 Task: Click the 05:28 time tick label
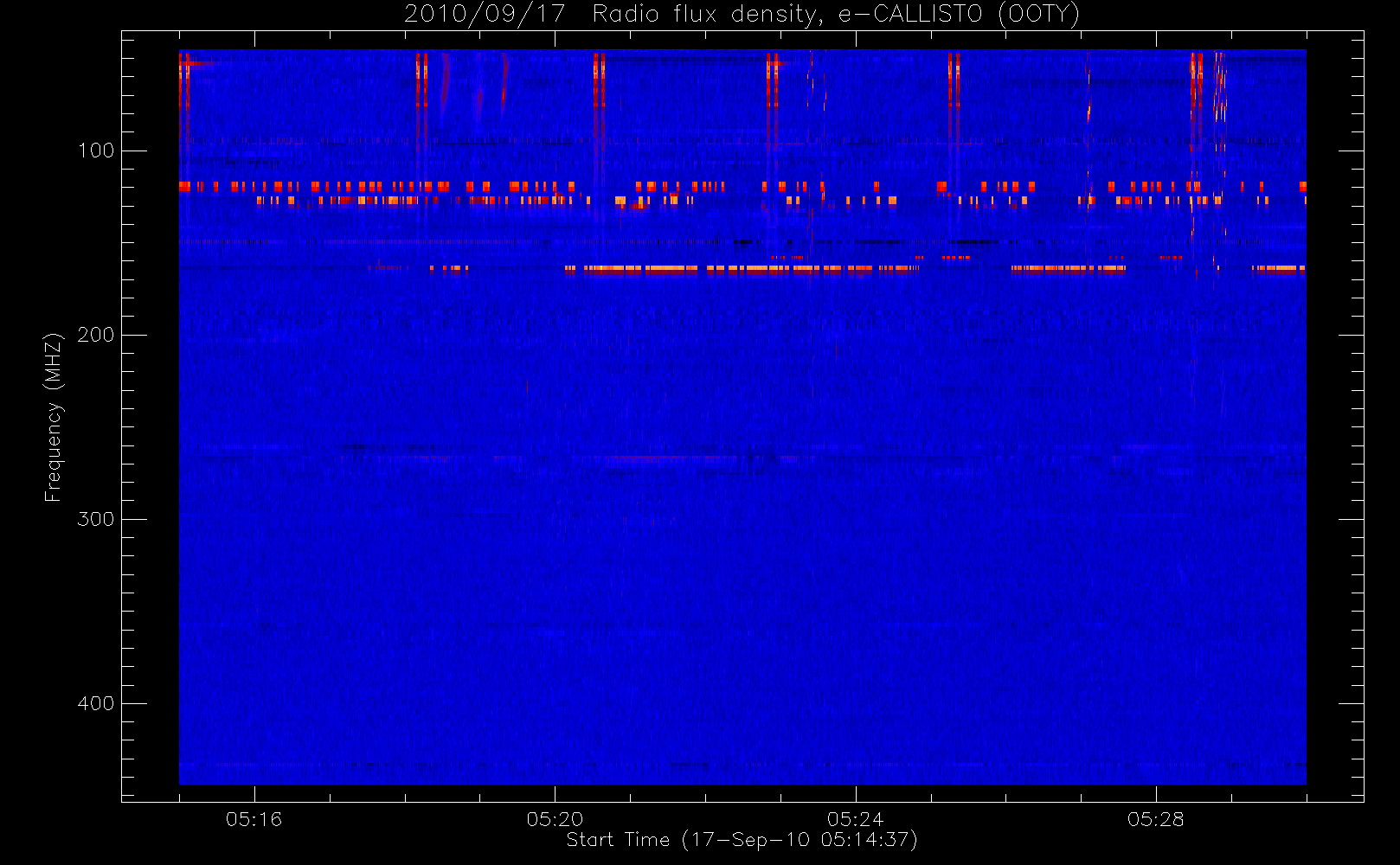click(x=1156, y=819)
